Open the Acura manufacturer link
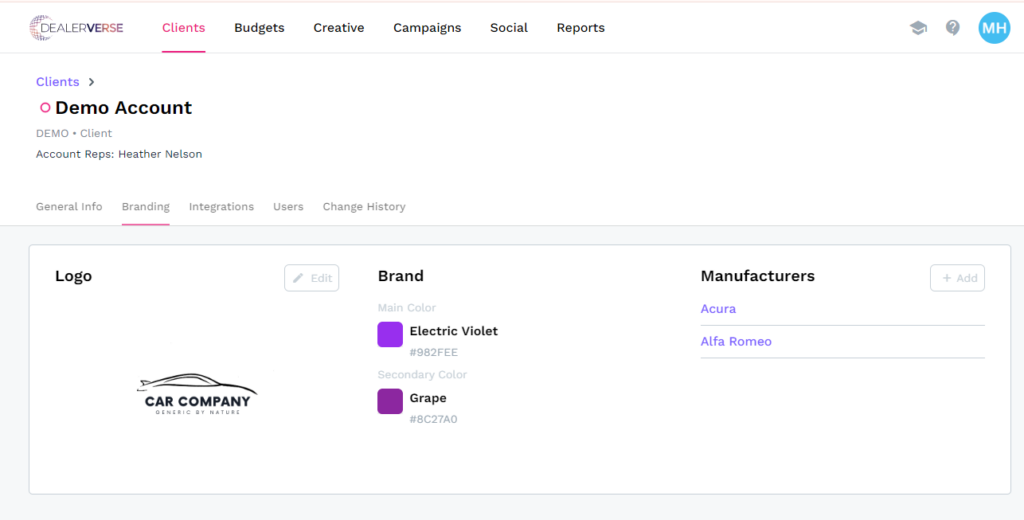Image resolution: width=1024 pixels, height=520 pixels. coord(718,309)
